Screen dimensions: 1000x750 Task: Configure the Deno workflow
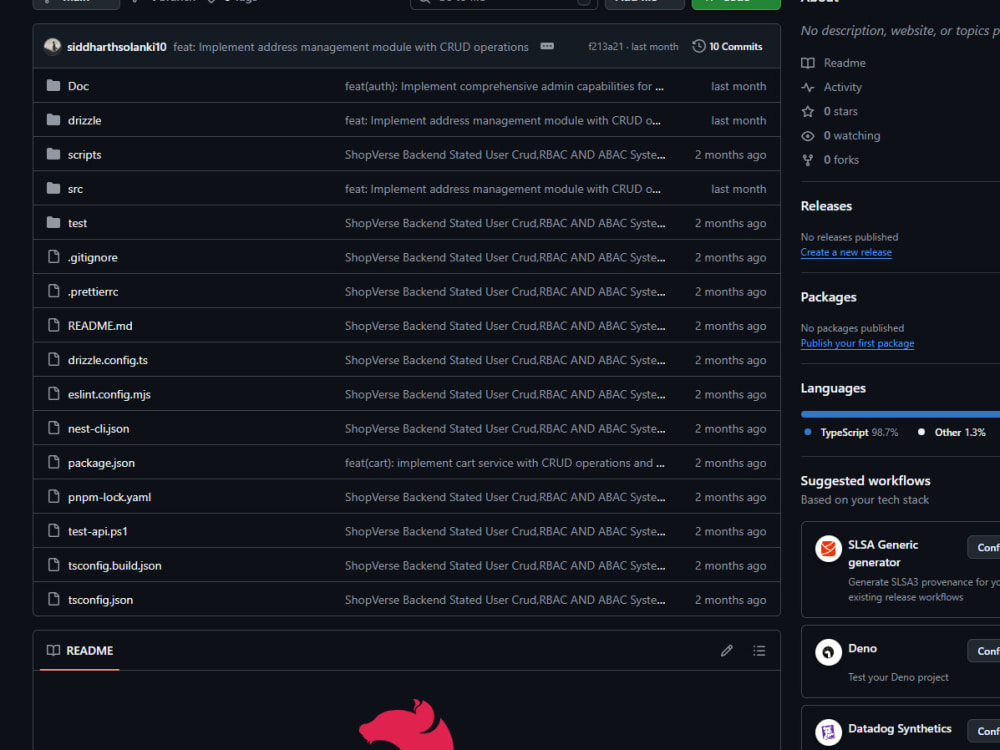point(985,651)
